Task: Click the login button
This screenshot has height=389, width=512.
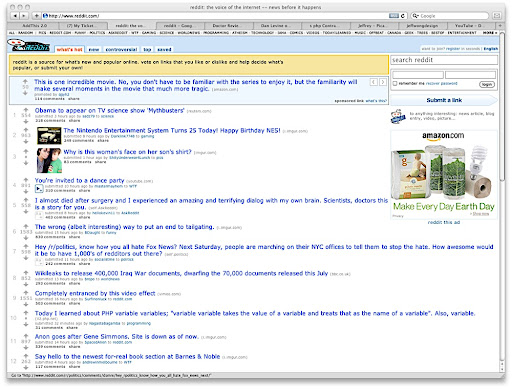Action: [x=487, y=84]
